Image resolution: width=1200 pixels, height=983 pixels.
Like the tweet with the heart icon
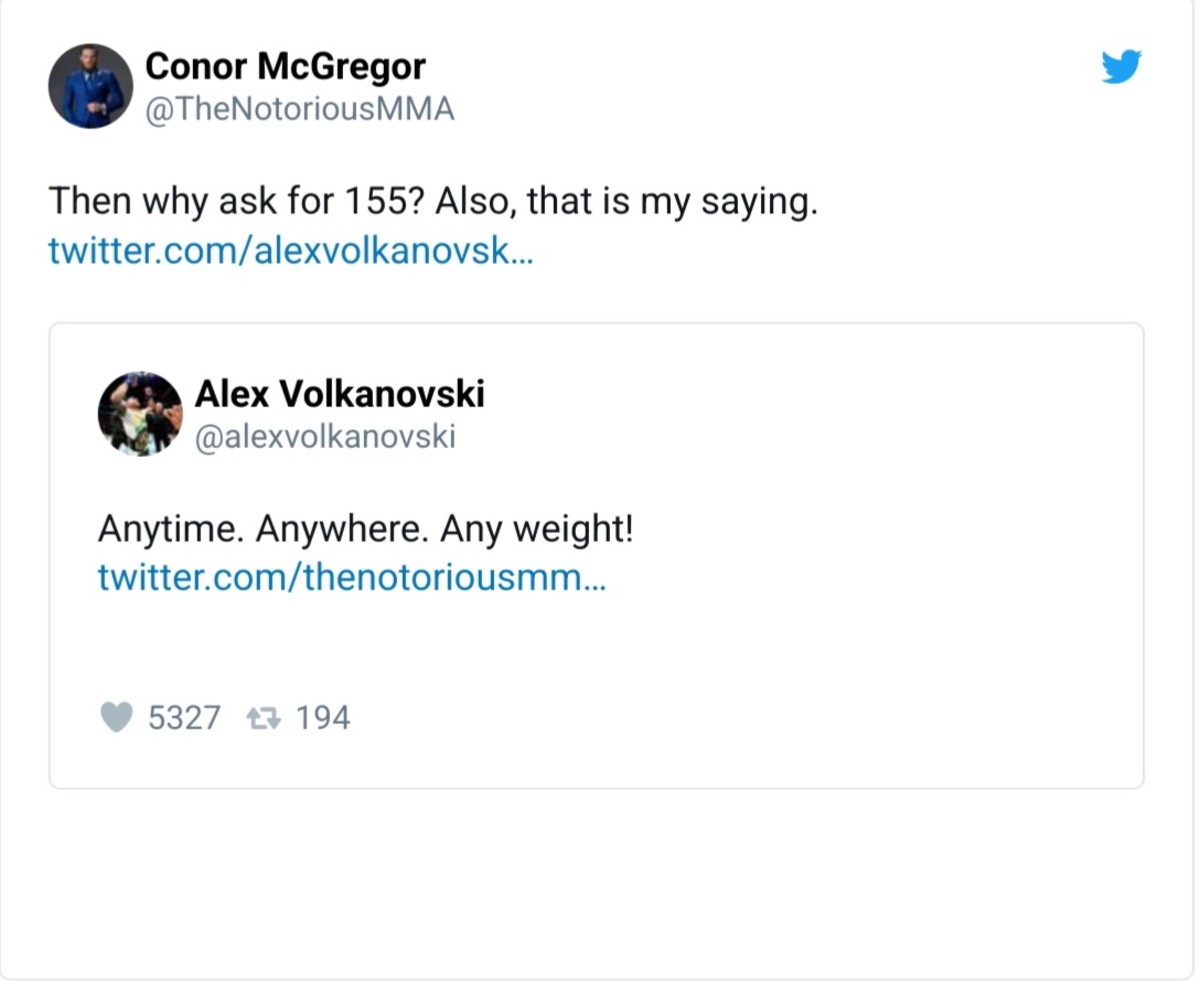tap(117, 717)
